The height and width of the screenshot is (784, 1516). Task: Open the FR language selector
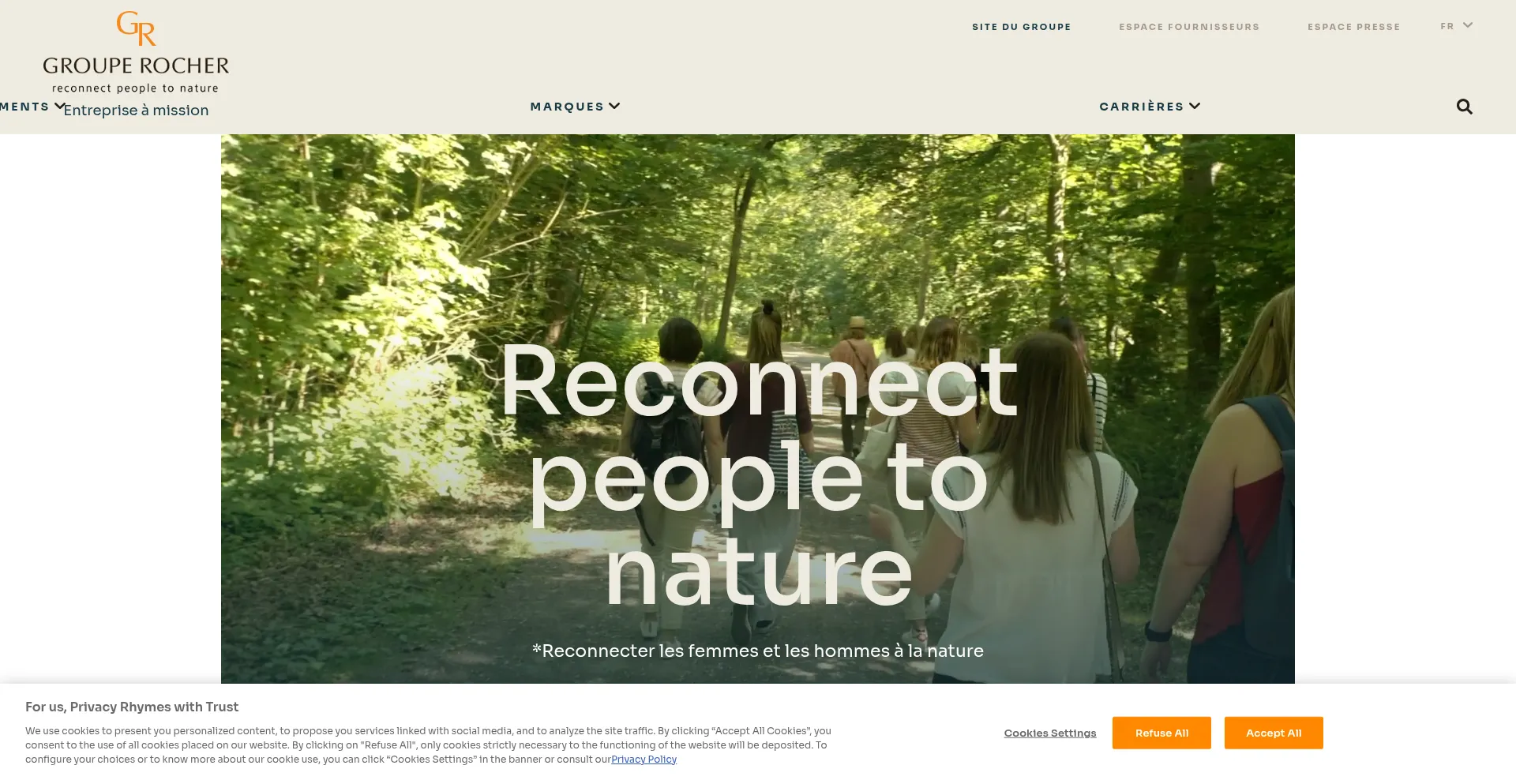1457,26
